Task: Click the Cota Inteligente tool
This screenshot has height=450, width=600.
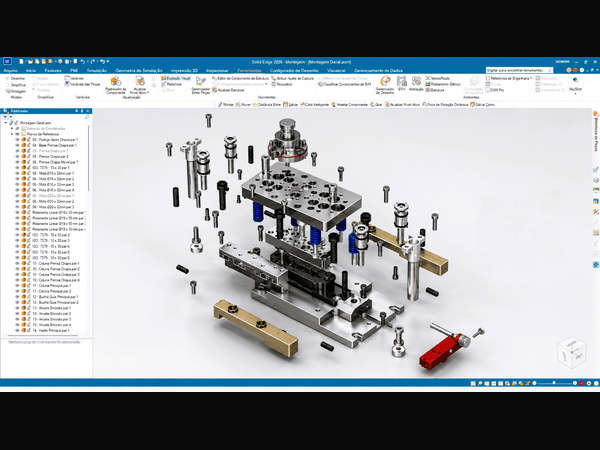Action: (315, 104)
